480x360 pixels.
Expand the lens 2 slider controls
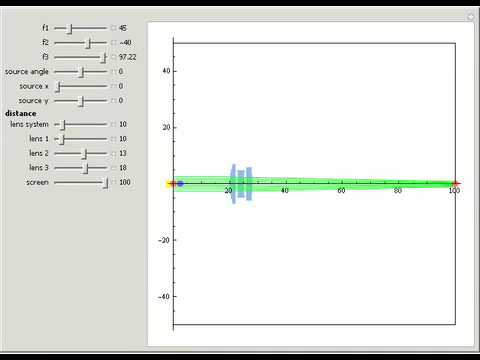coord(113,153)
